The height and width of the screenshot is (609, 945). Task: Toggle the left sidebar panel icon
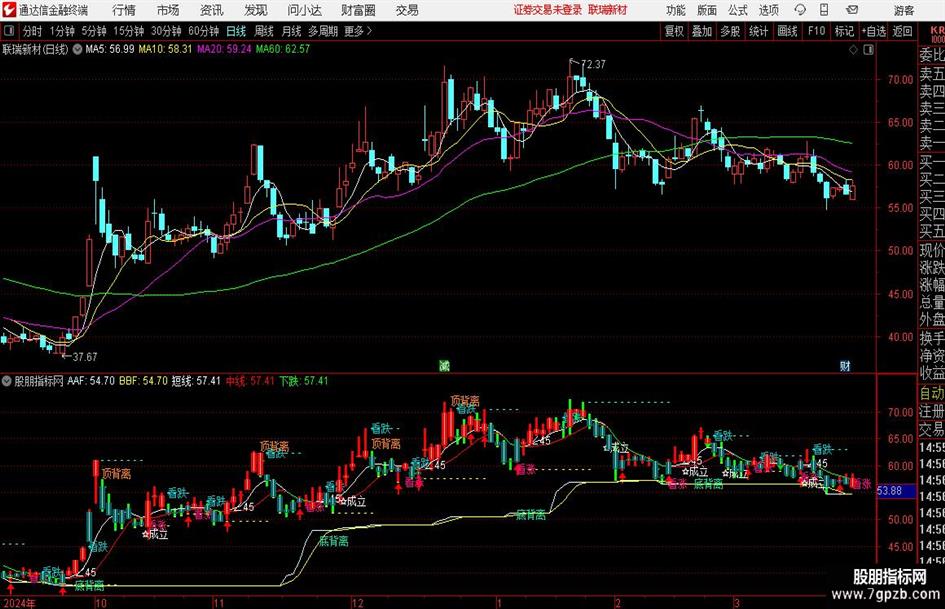point(8,31)
